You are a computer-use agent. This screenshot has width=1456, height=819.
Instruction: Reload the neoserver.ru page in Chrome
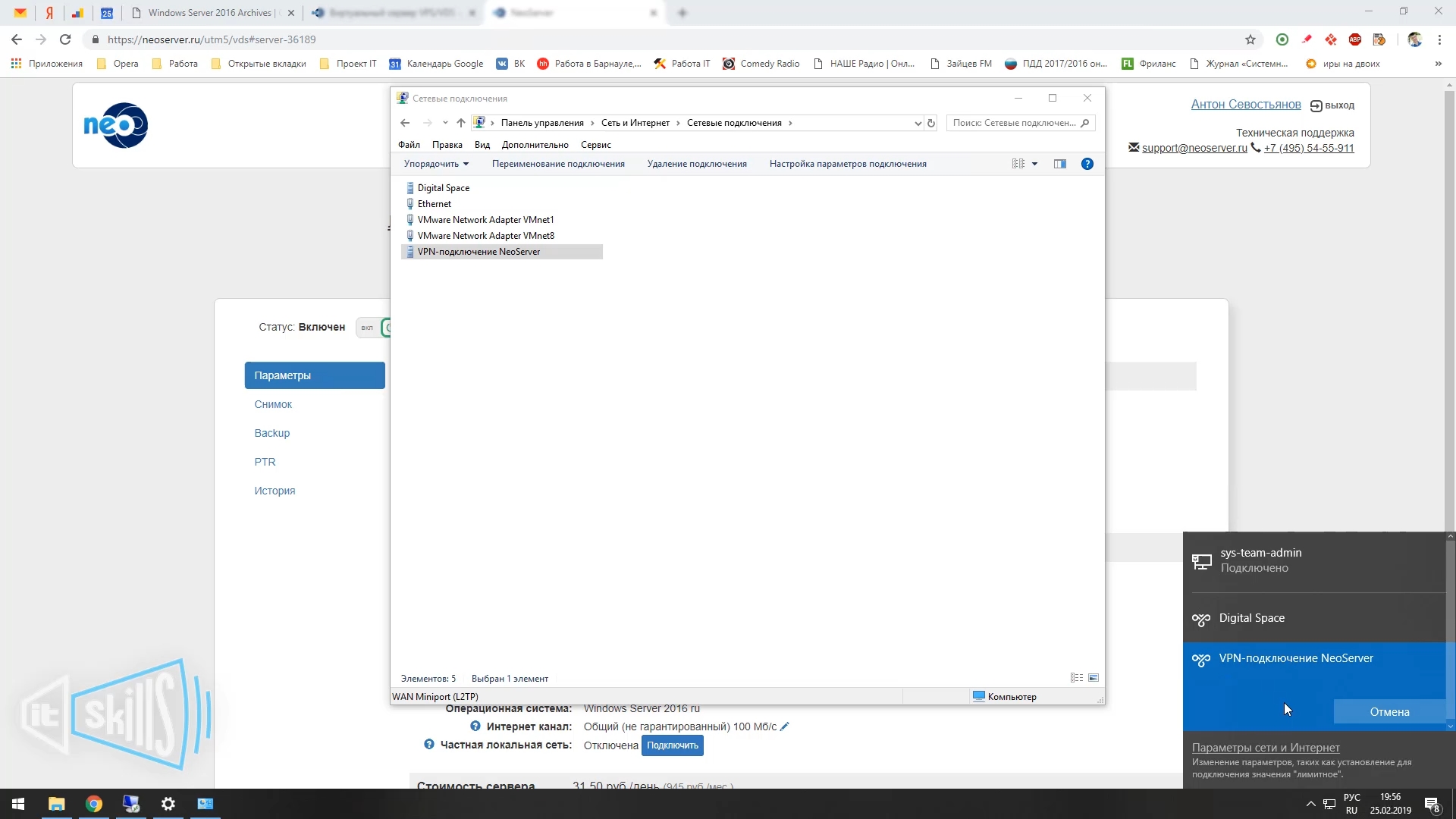pos(65,39)
